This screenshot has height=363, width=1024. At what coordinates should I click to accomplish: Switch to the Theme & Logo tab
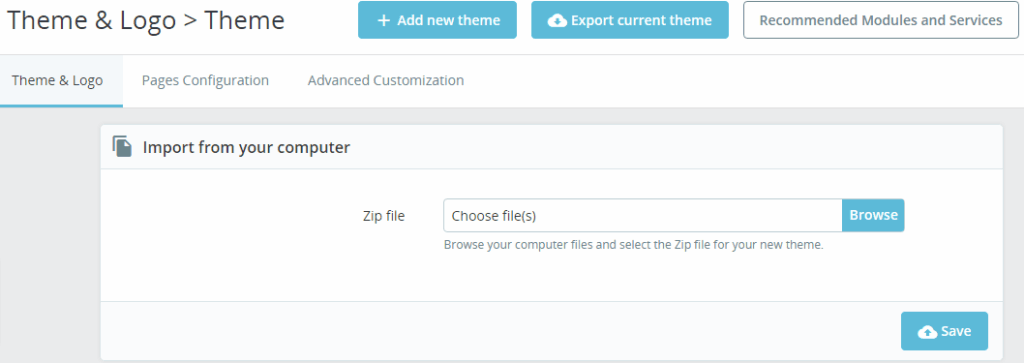57,81
